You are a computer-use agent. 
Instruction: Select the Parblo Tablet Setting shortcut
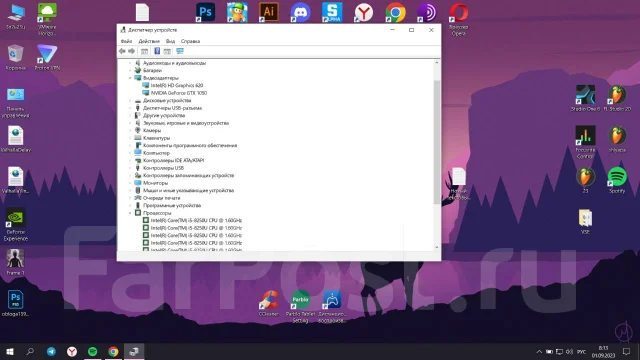pyautogui.click(x=300, y=307)
